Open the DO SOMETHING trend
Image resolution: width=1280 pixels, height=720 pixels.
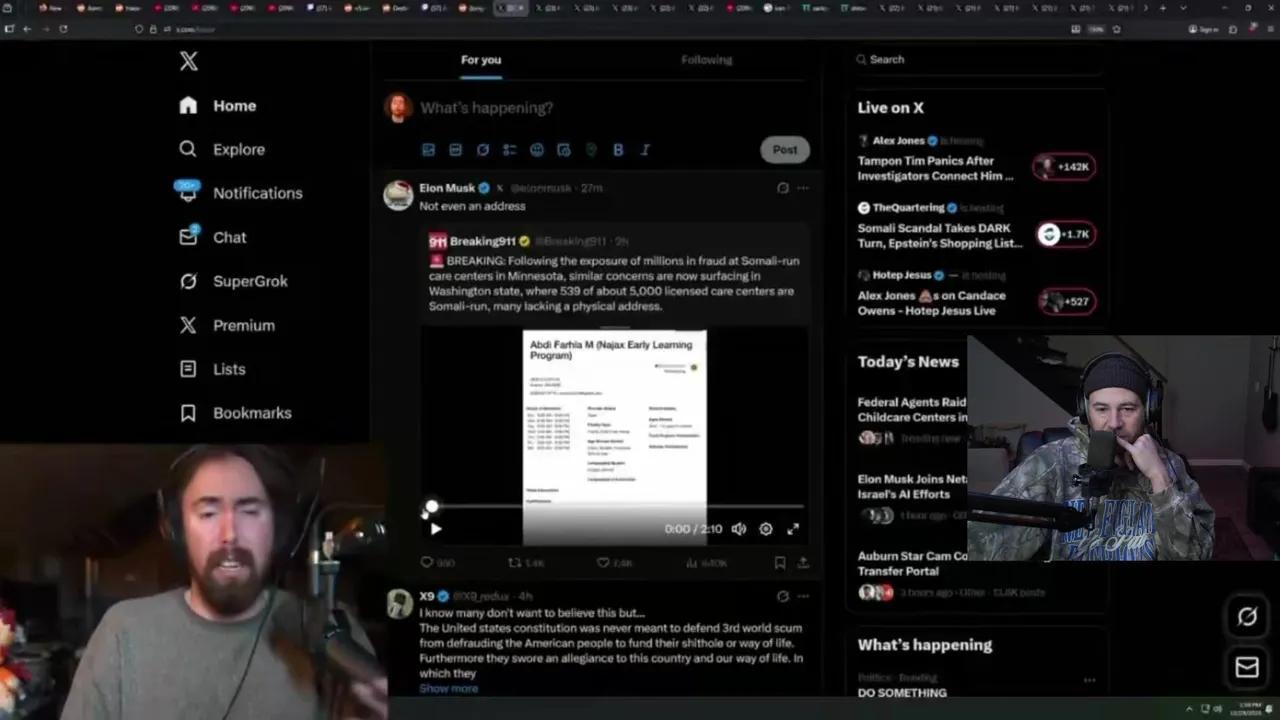pyautogui.click(x=902, y=693)
